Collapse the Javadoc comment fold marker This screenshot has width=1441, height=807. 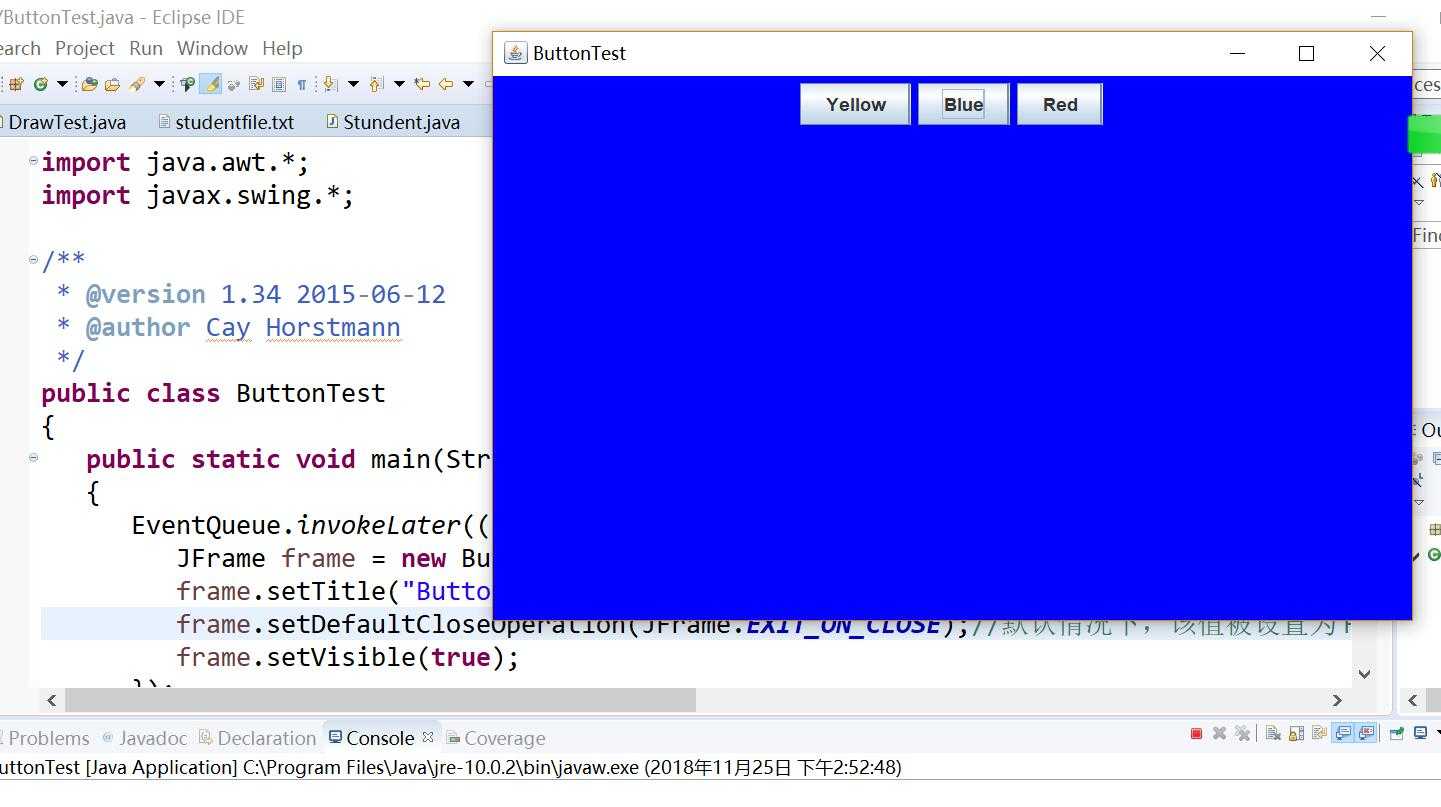34,260
